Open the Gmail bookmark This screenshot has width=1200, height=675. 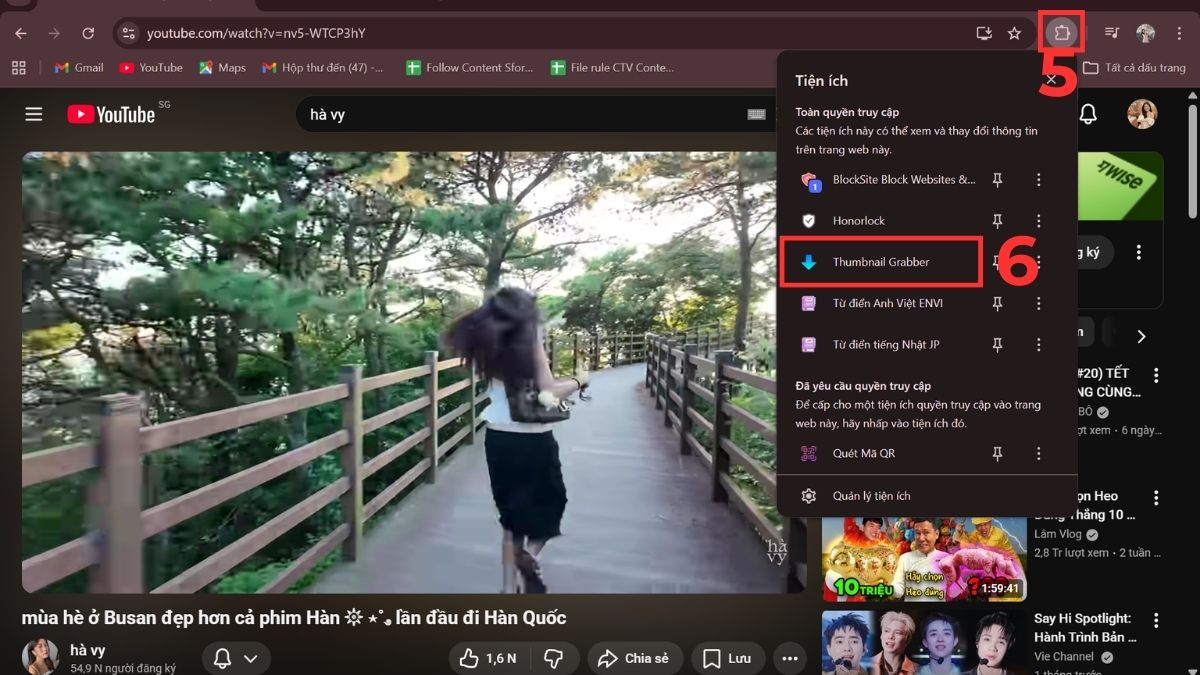[77, 67]
